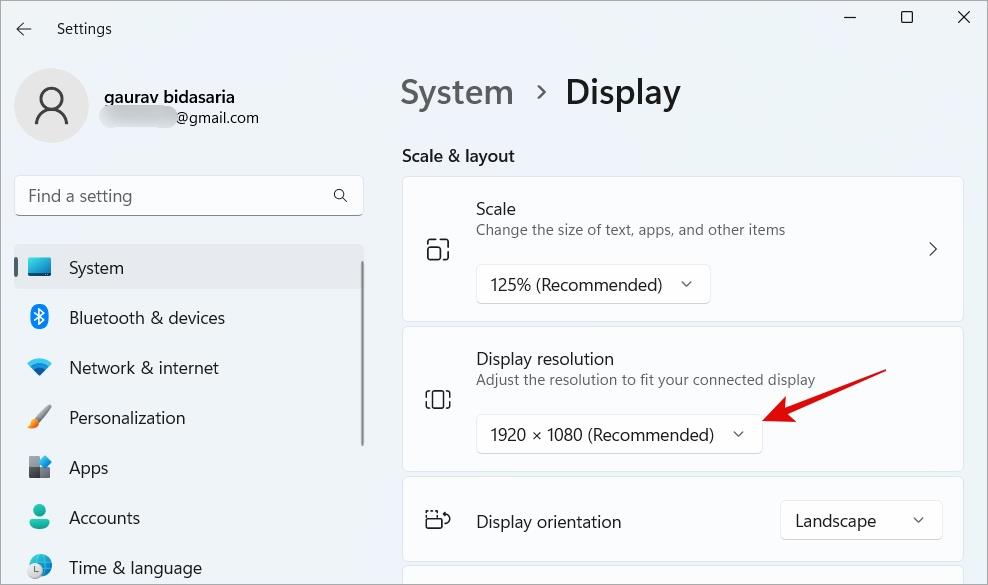This screenshot has width=988, height=585.
Task: Go to Personalization settings
Action: click(x=188, y=417)
